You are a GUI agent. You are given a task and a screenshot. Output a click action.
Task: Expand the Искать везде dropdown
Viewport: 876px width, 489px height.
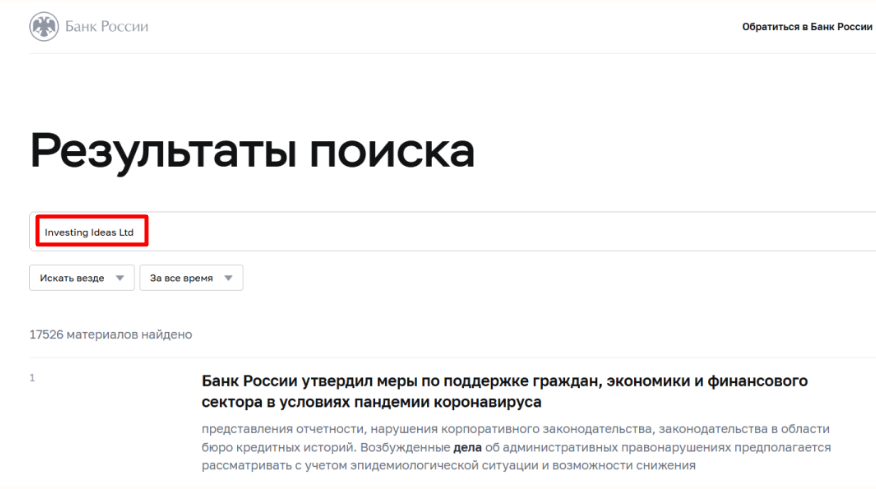tap(82, 278)
